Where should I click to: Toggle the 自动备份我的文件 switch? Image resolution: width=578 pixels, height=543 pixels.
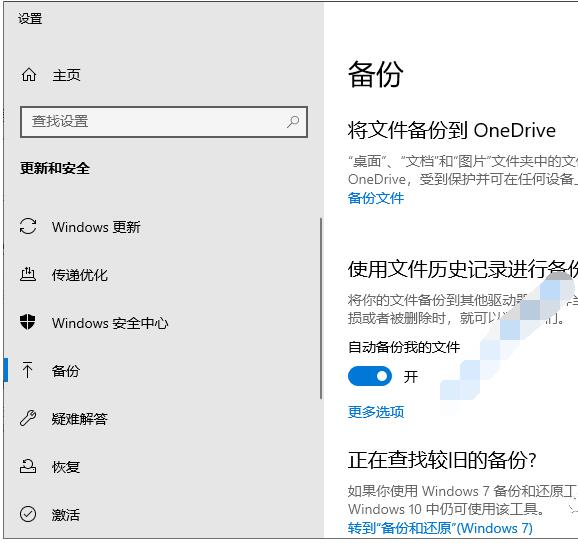[x=370, y=376]
